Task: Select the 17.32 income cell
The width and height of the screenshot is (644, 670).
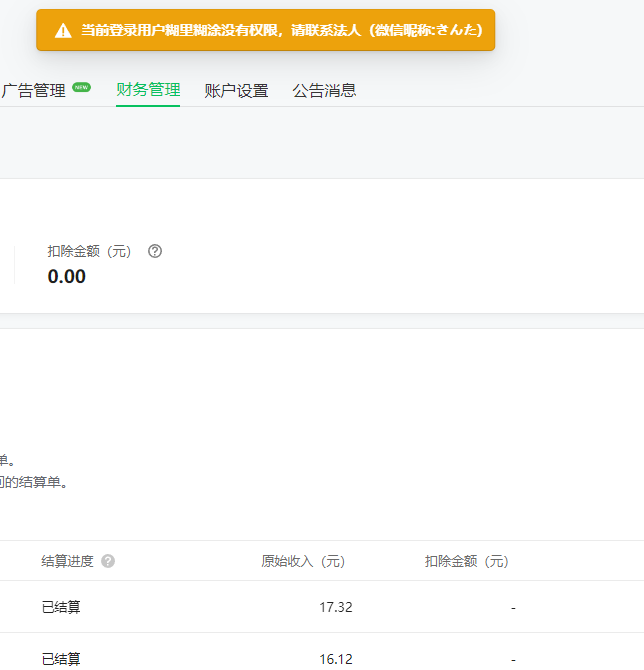Action: (336, 607)
